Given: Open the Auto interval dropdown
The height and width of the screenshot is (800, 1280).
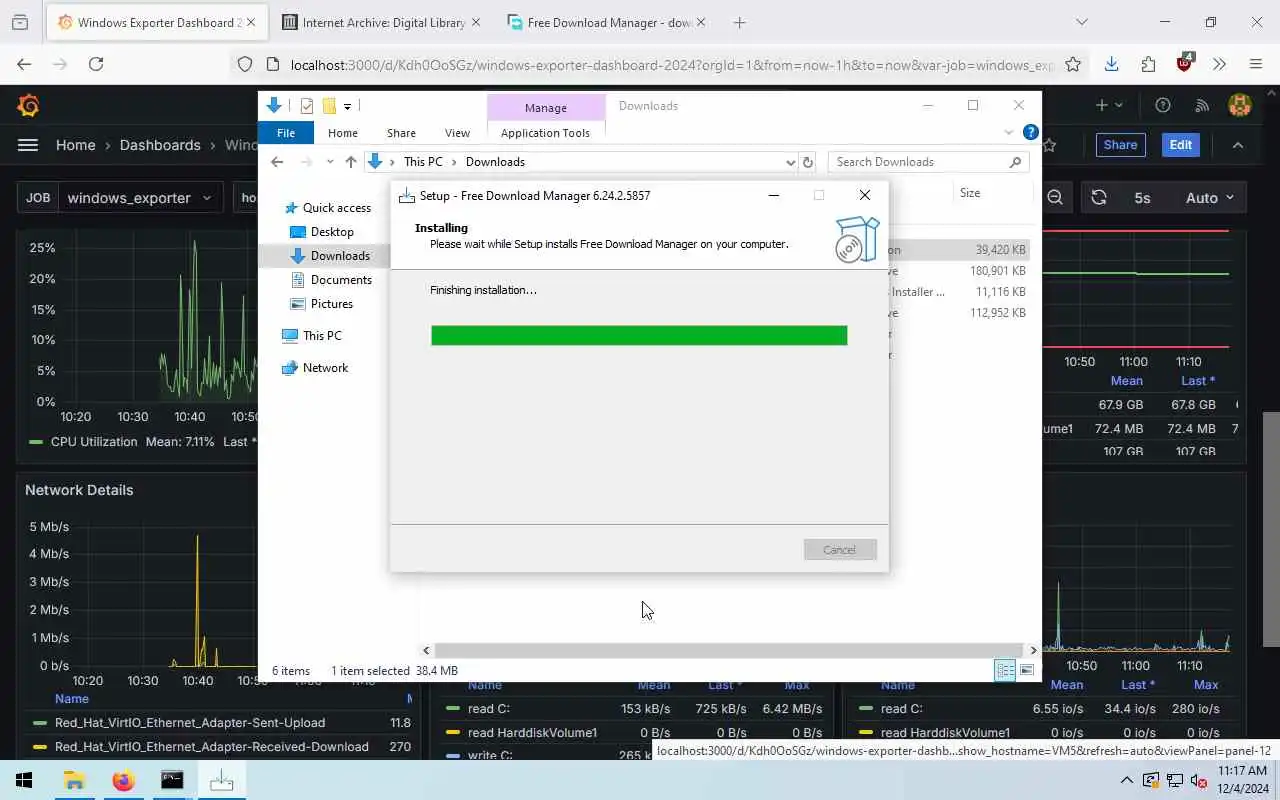Looking at the screenshot, I should pos(1209,198).
